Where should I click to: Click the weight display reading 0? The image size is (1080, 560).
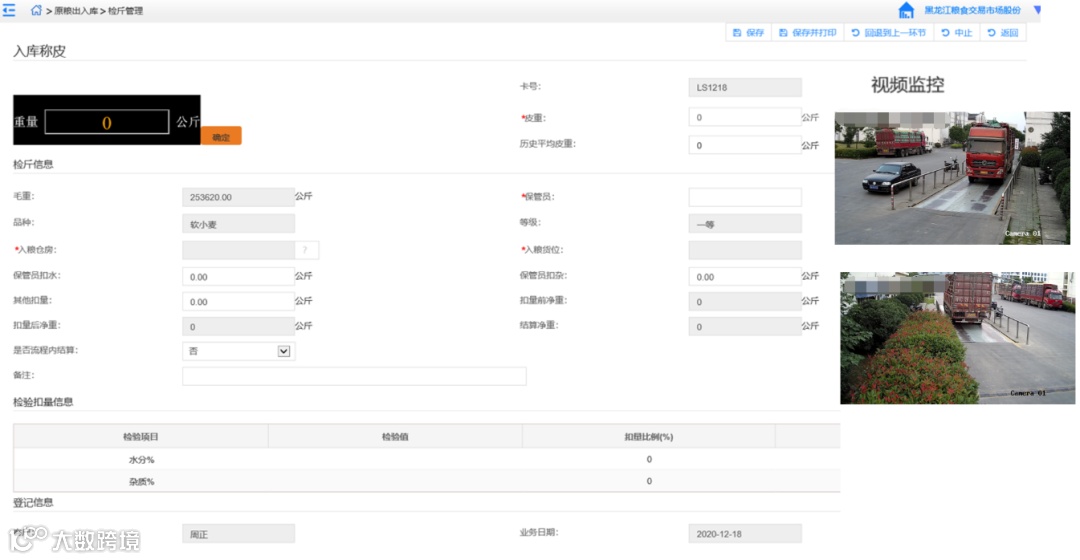click(107, 123)
